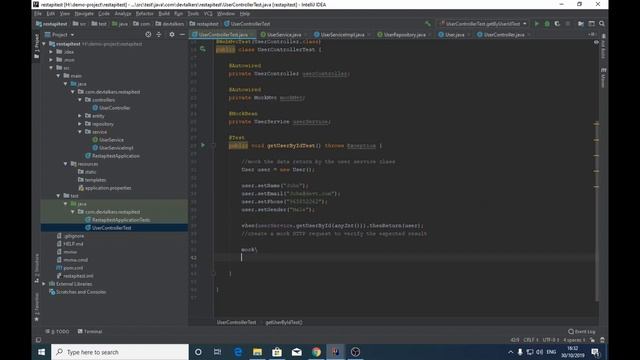640x360 pixels.
Task: Open the TODO tool window button
Action: pyautogui.click(x=58, y=331)
